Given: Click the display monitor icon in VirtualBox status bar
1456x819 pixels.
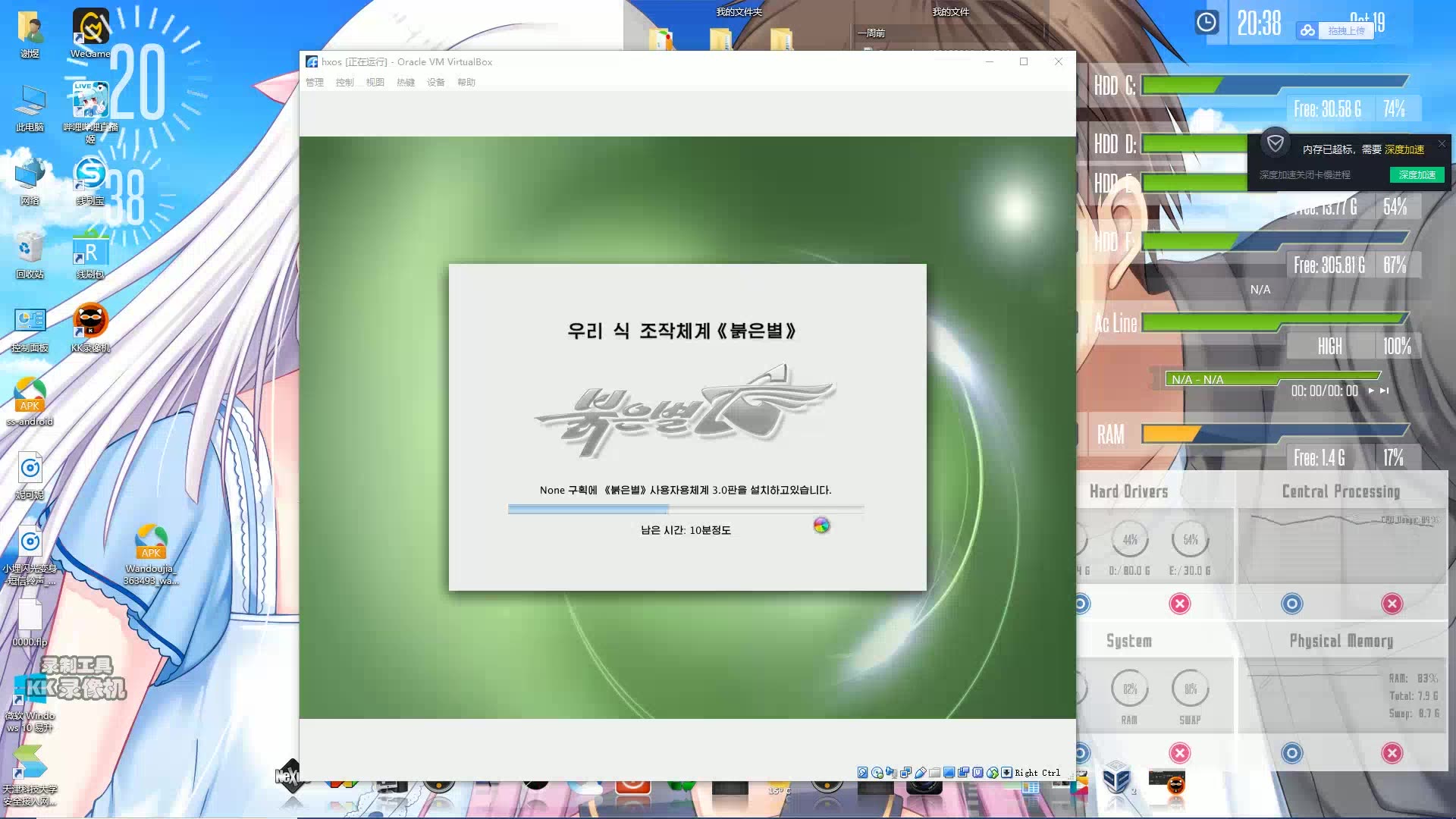Looking at the screenshot, I should coord(949,773).
